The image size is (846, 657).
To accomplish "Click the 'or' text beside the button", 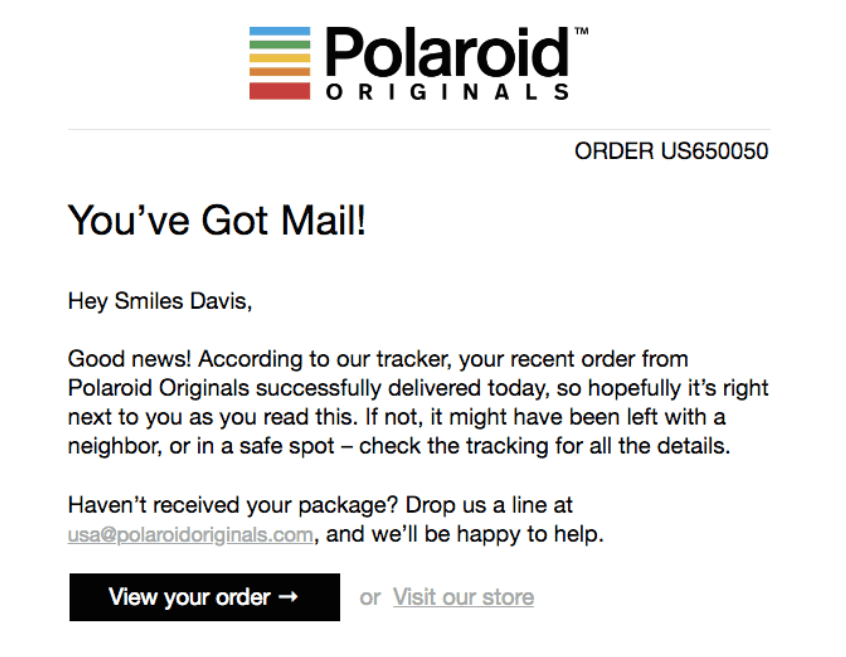I will (370, 598).
